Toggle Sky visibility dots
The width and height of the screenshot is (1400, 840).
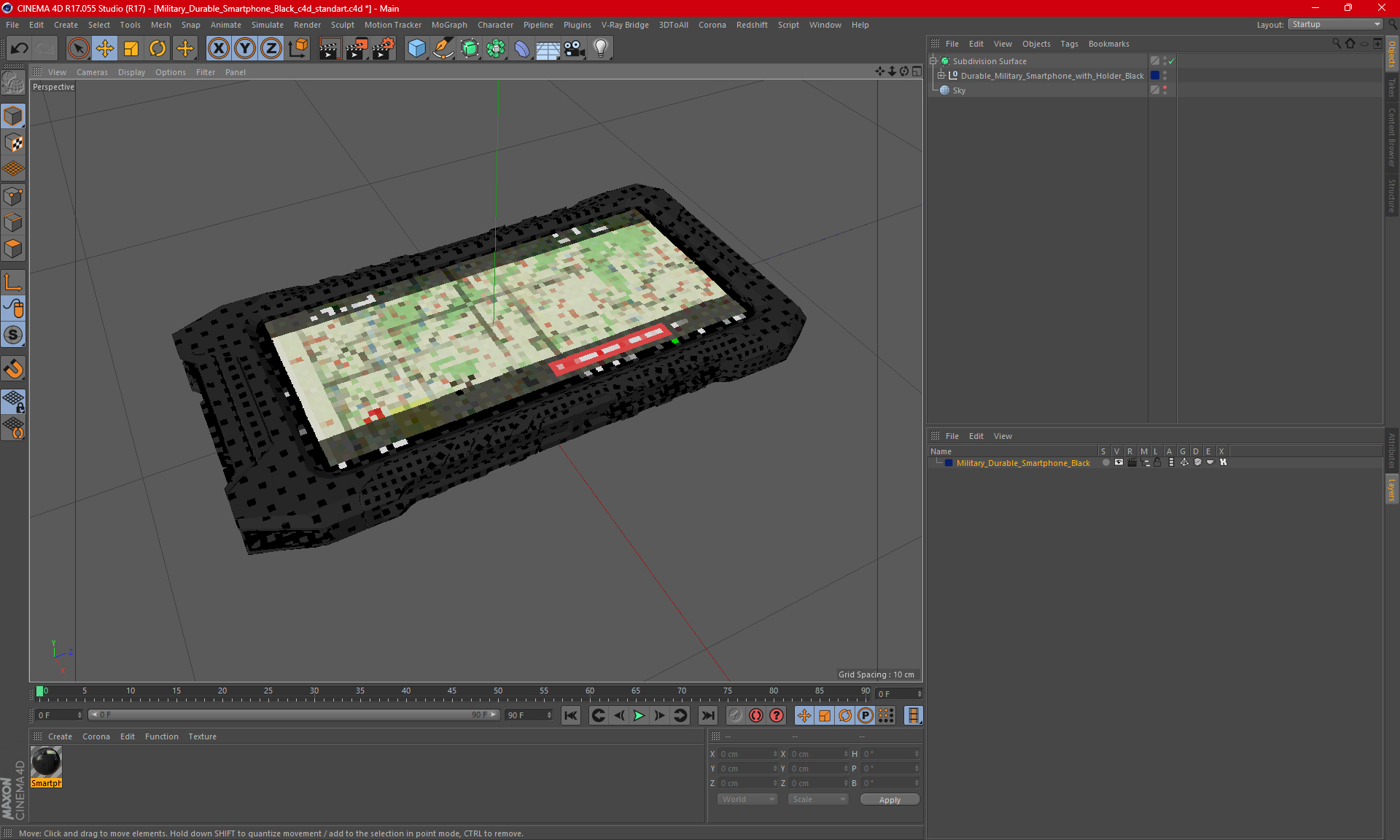click(1164, 90)
